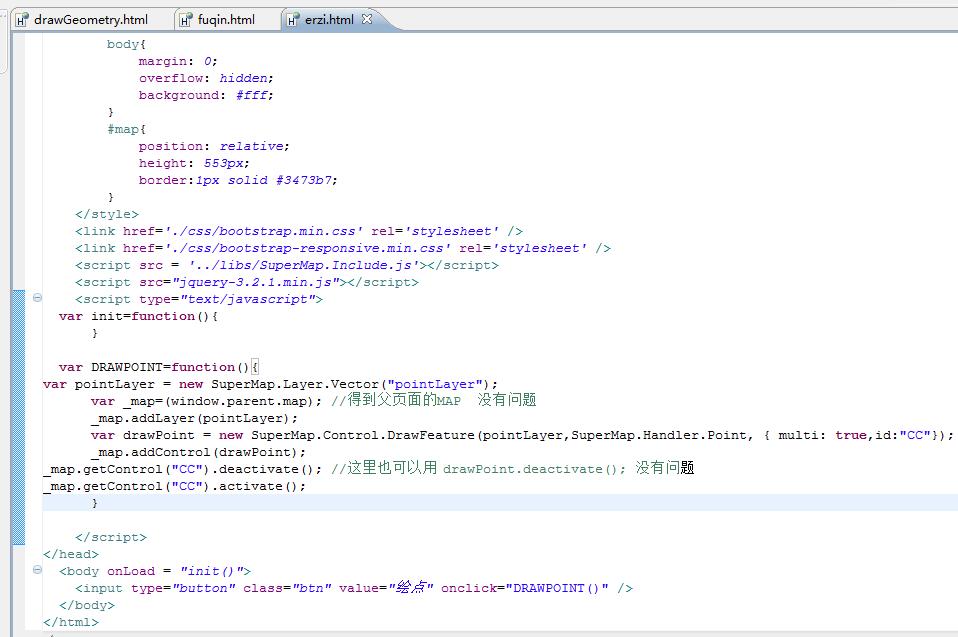Click the '#map{' selector line
Image resolution: width=958 pixels, height=637 pixels.
126,129
